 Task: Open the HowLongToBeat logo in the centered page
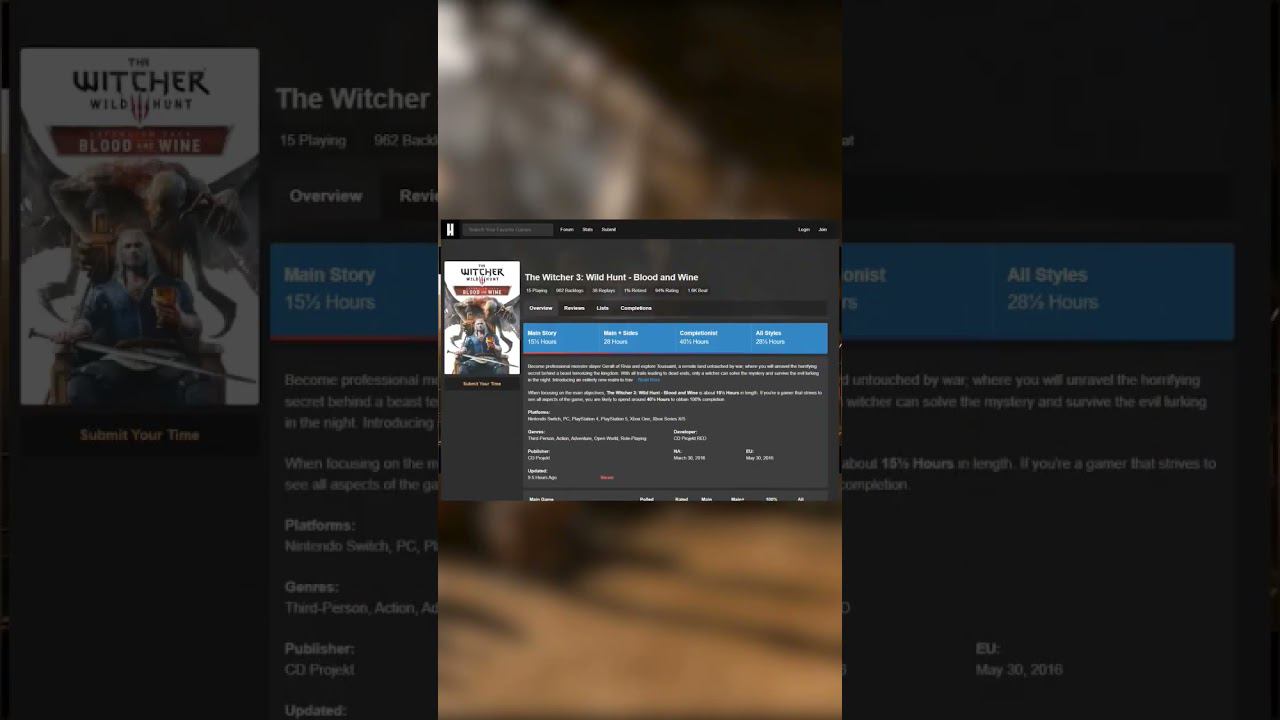pyautogui.click(x=450, y=230)
